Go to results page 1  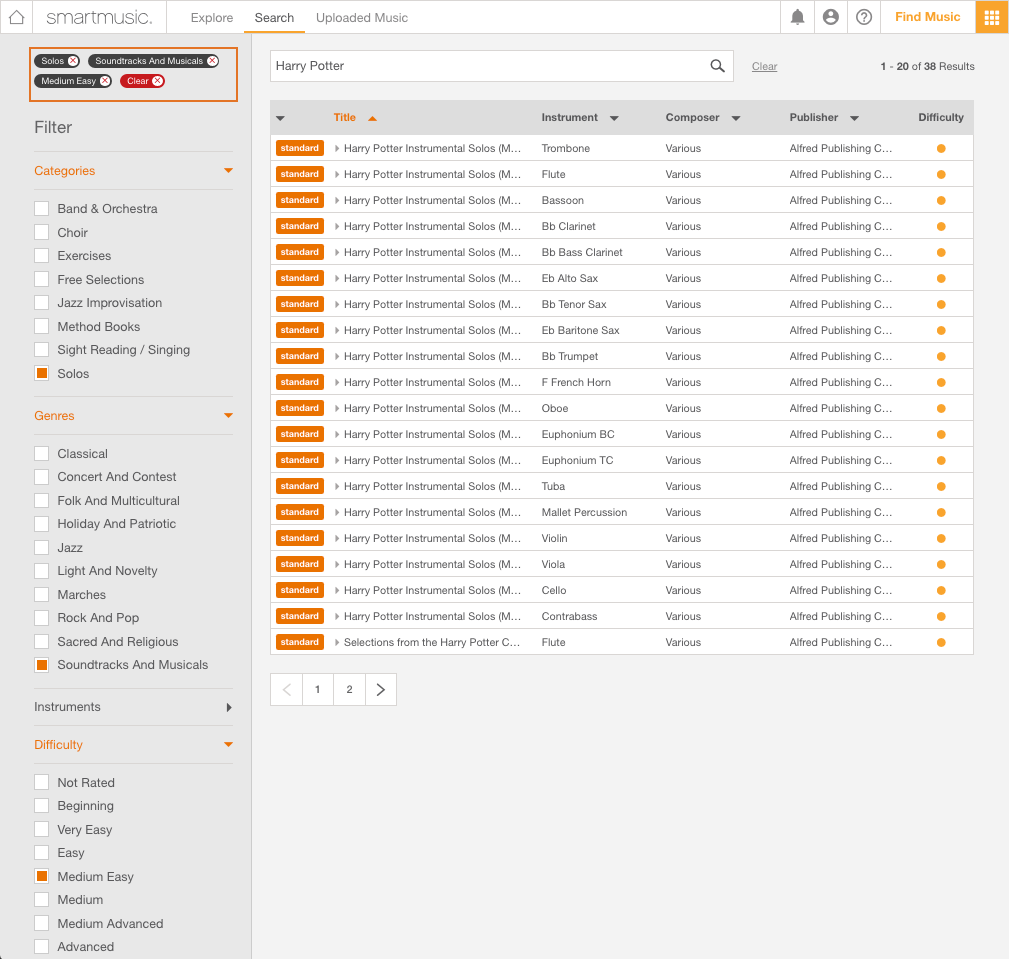(x=317, y=690)
